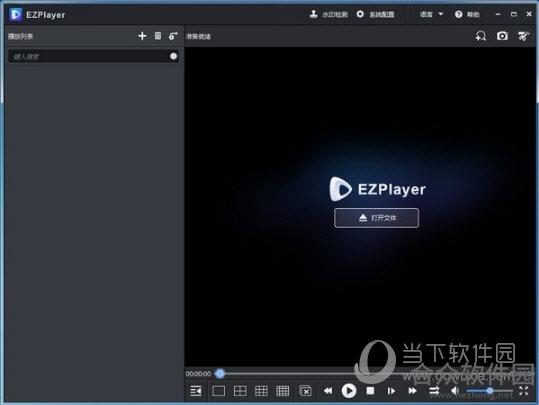Screen dimensions: 539x405
Task: Open system configuration gear
Action: [x=375, y=14]
